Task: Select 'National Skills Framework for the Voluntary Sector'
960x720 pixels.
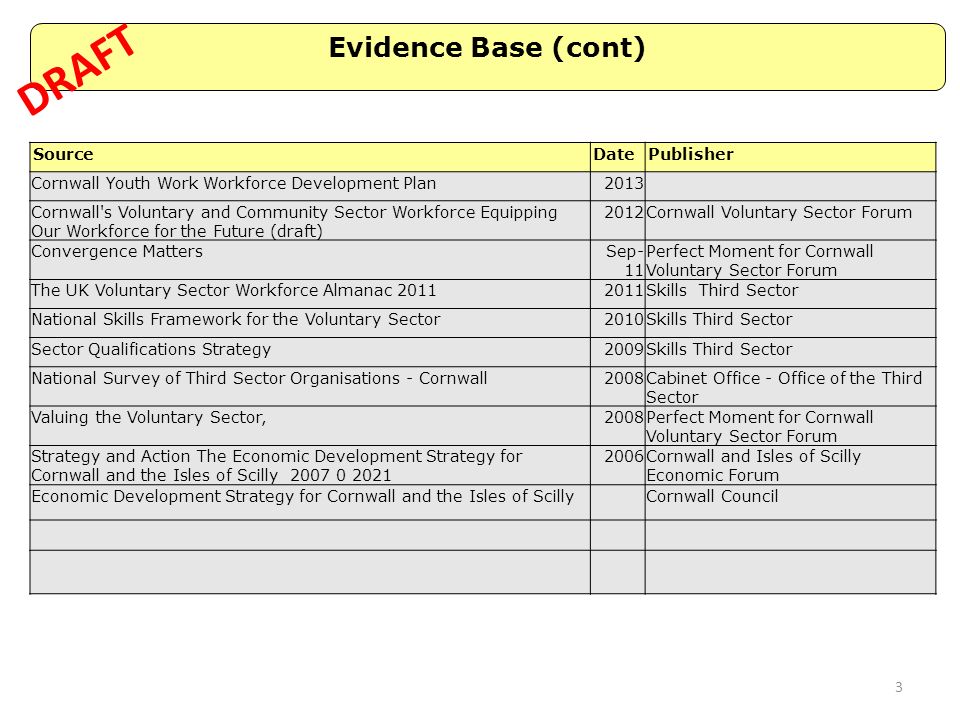Action: pyautogui.click(x=310, y=323)
